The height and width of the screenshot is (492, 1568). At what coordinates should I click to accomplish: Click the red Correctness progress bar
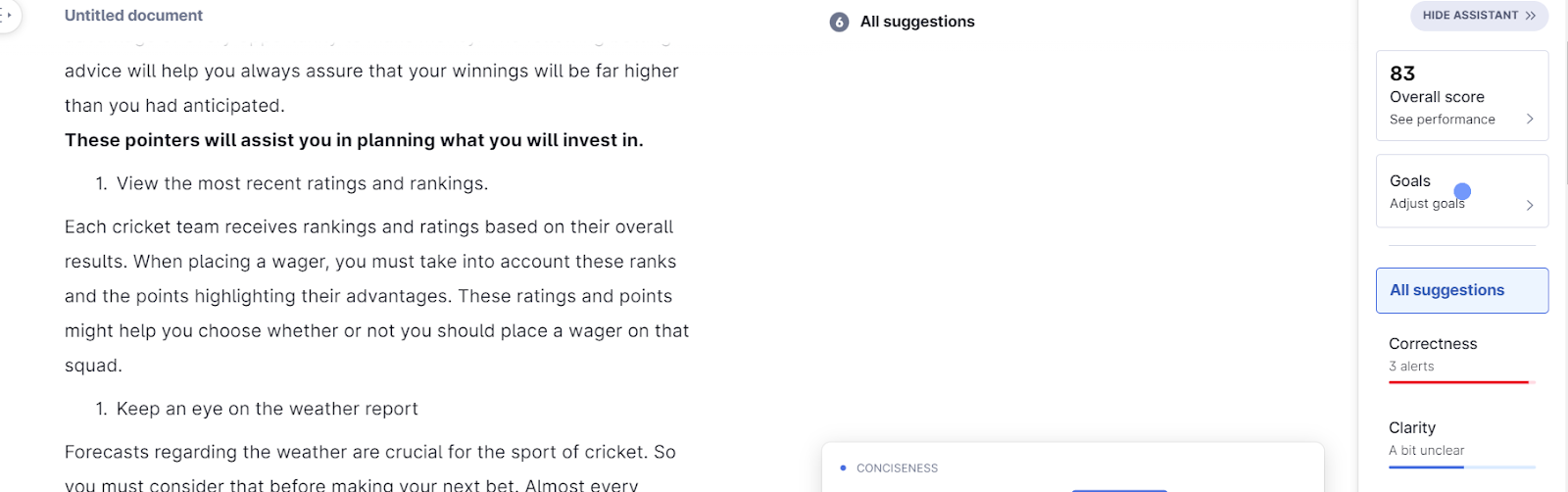point(1458,382)
